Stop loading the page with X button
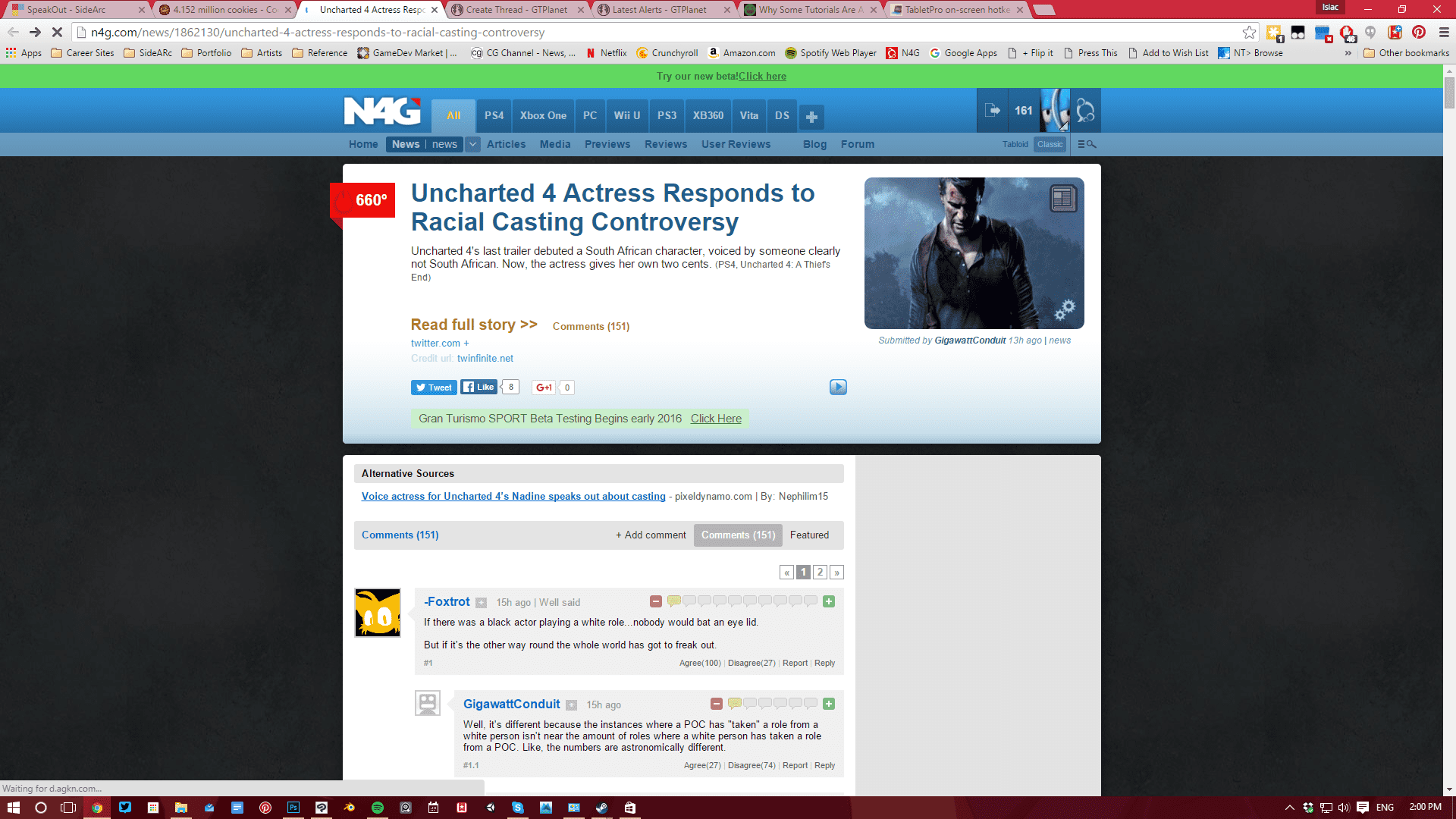Screen dimensions: 1456x819 point(57,32)
